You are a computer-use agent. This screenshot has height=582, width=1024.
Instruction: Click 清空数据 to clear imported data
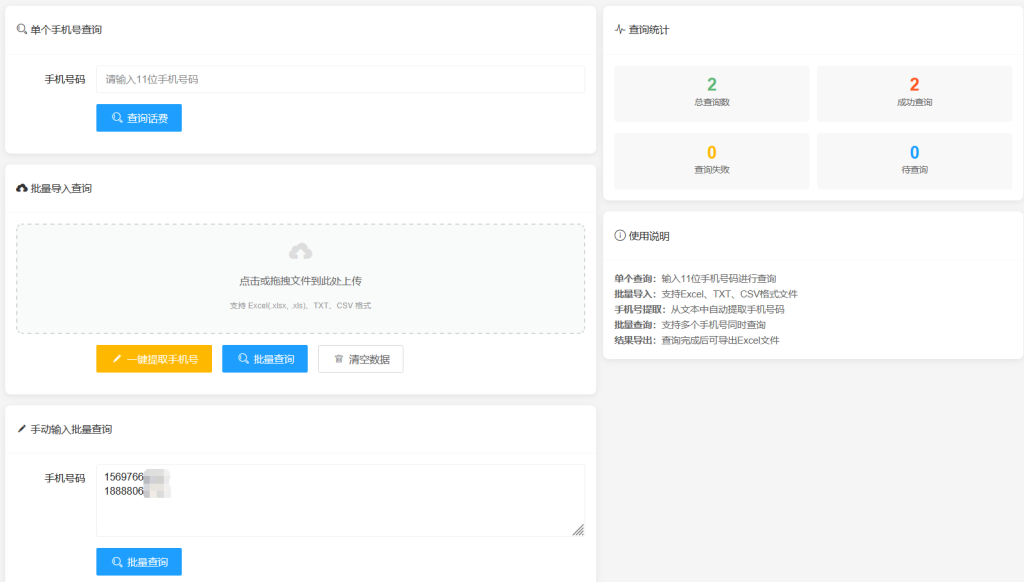tap(360, 358)
